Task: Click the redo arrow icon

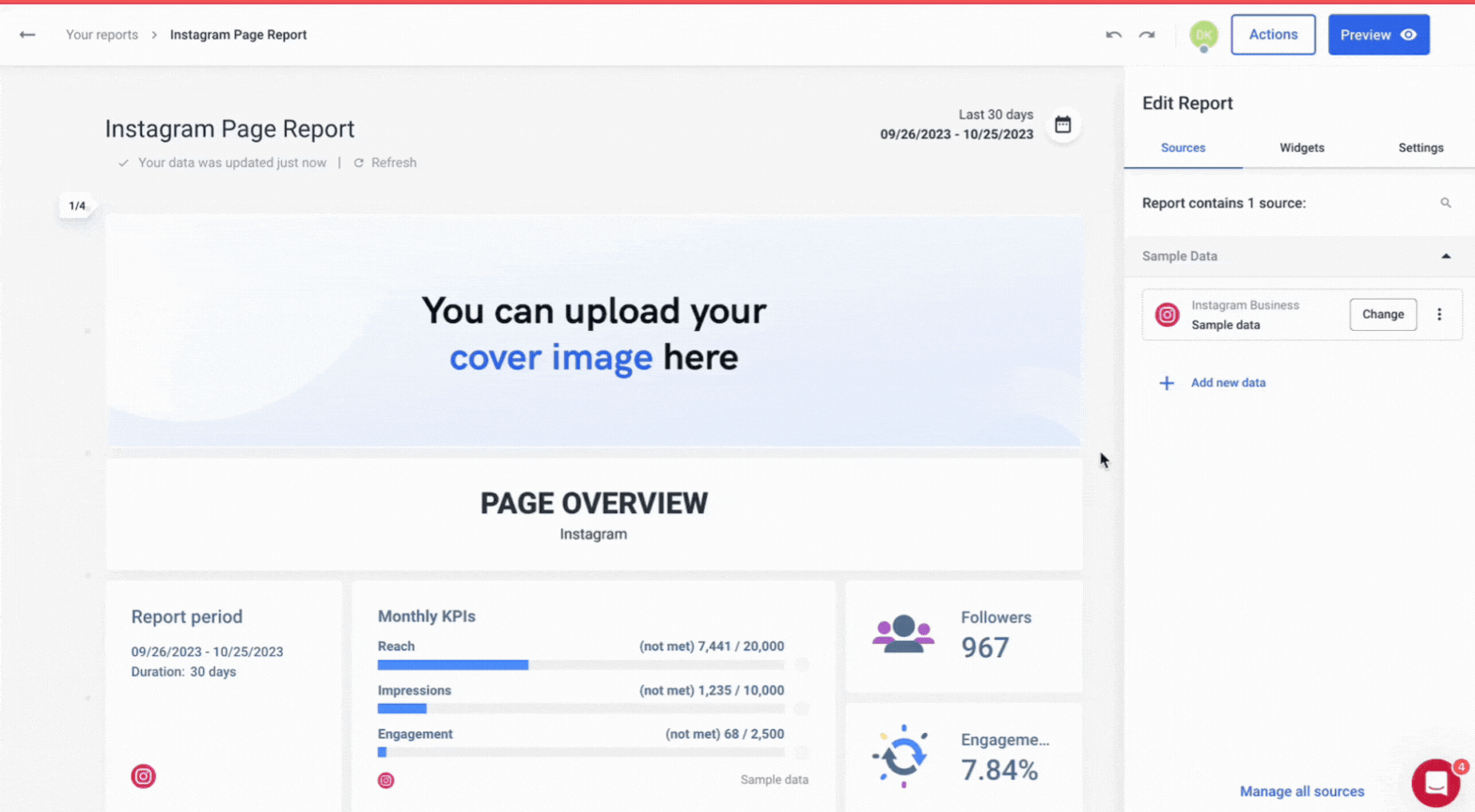Action: (1147, 35)
